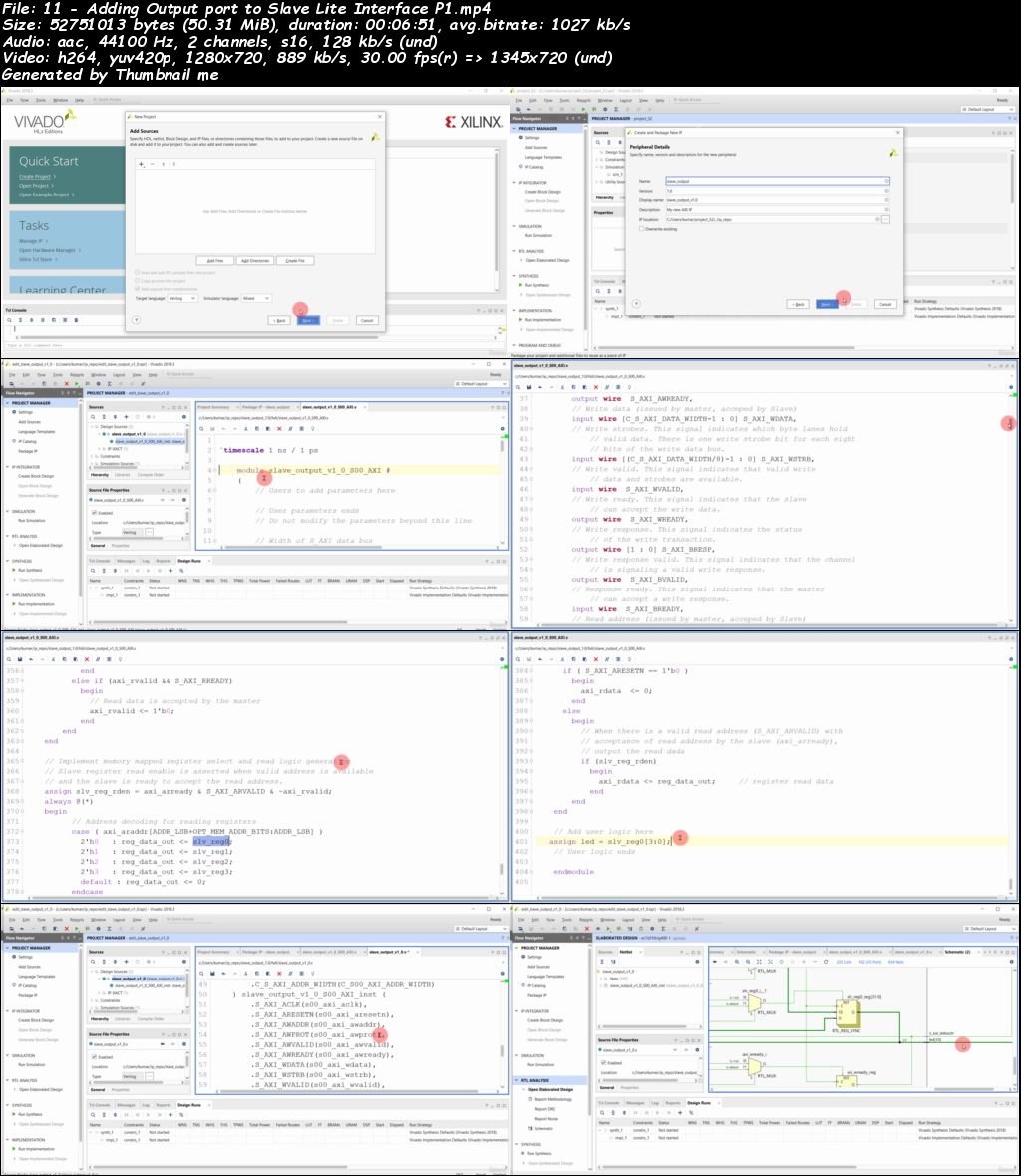This screenshot has width=1021, height=1176.
Task: Switch to Compile Order tab in the timescale code window
Action: 150,475
